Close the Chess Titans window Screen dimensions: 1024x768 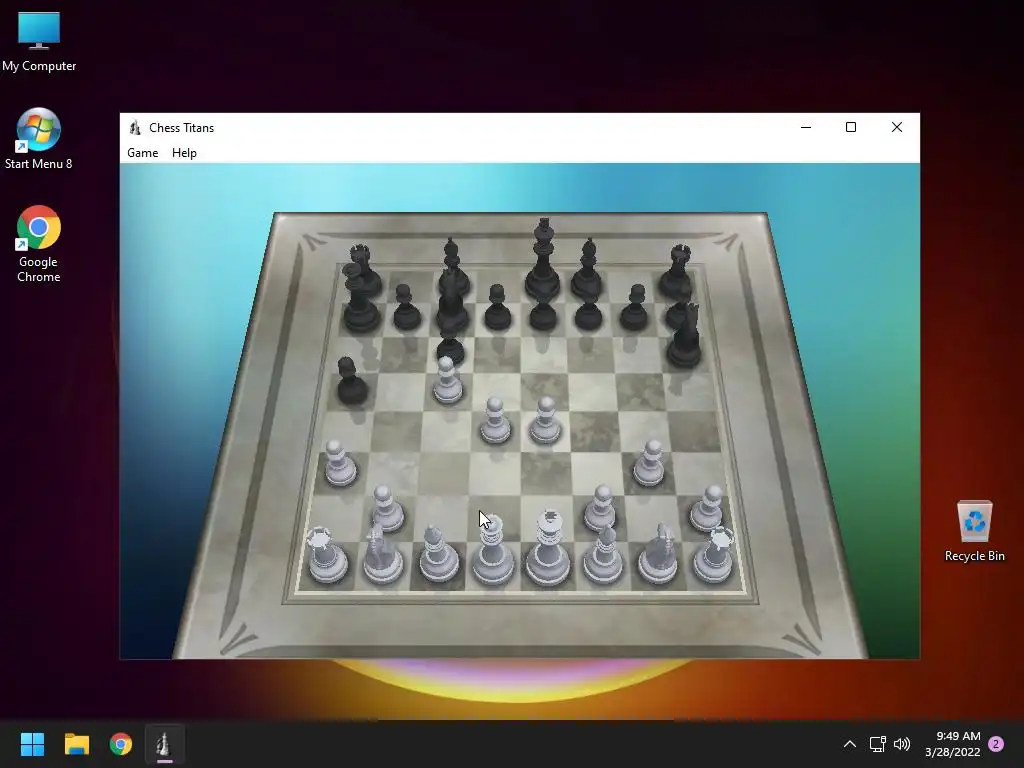tap(897, 127)
